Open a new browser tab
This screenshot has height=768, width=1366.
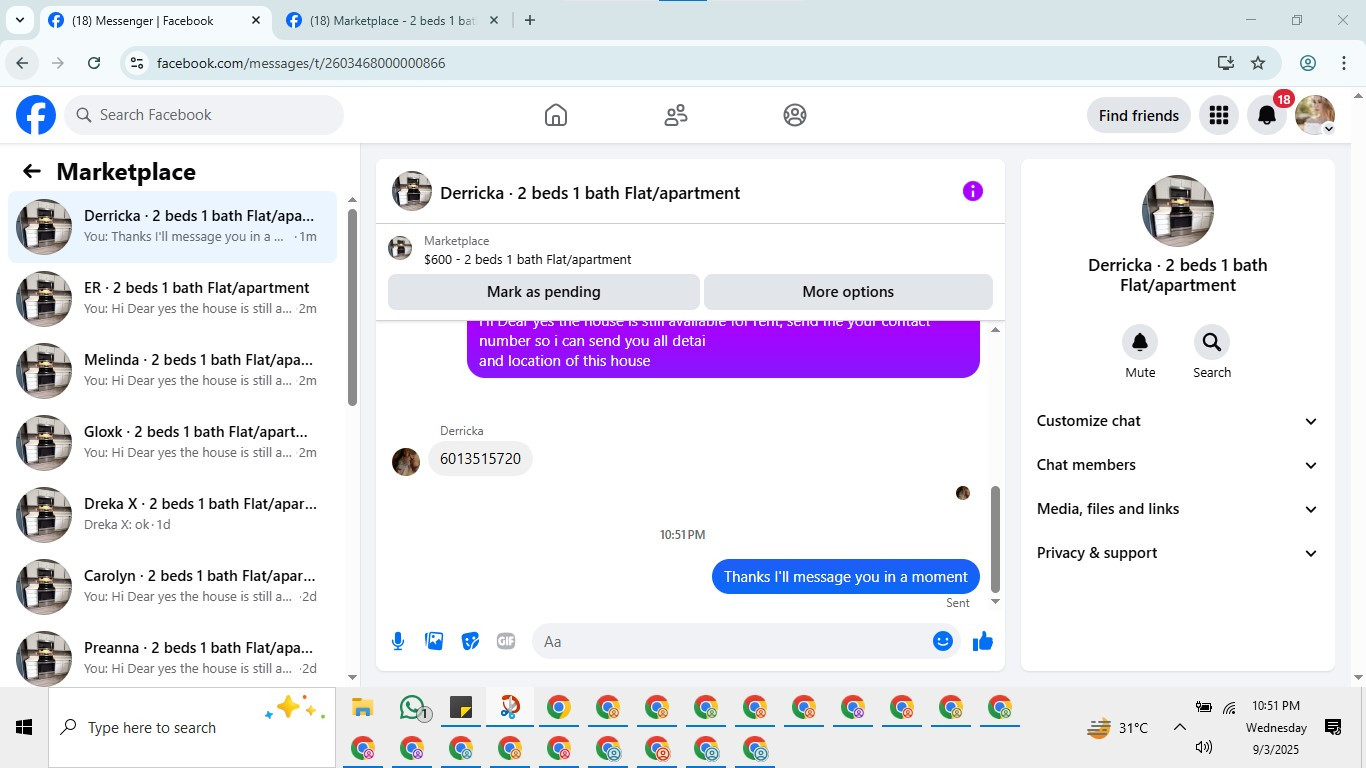coord(530,20)
